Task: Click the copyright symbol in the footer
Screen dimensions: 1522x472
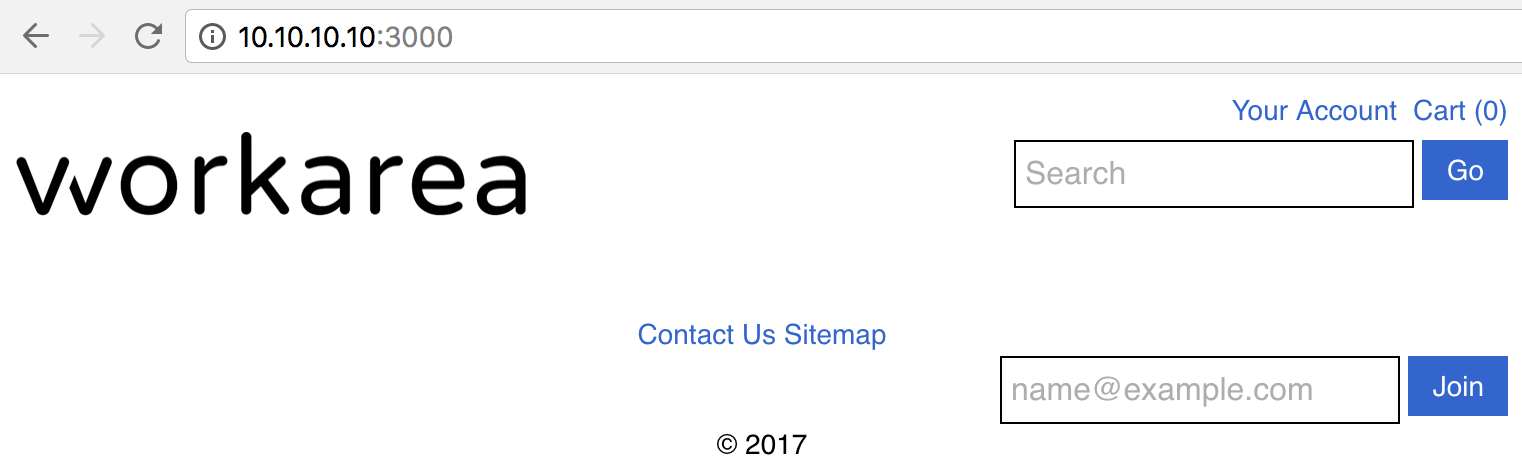Action: tap(727, 444)
